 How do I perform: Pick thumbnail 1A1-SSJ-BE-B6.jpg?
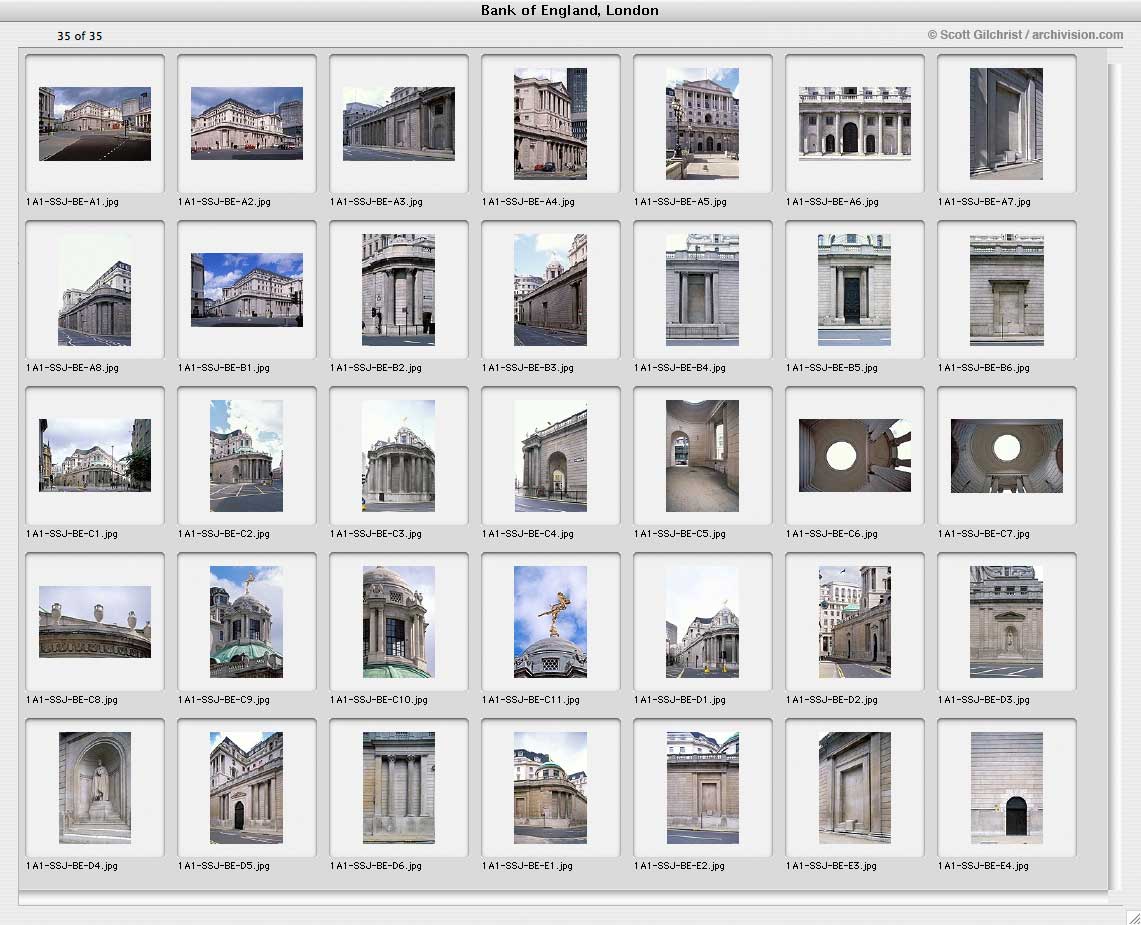(x=1006, y=290)
